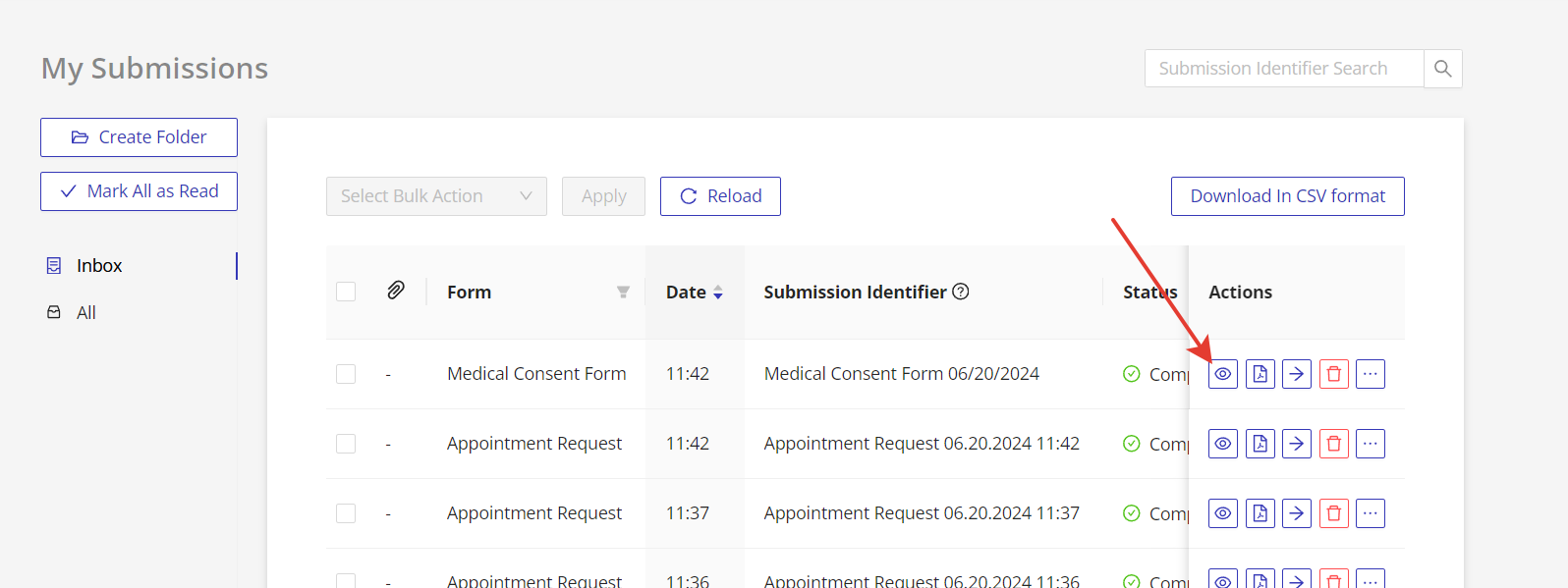Download PDF of Medical Consent Form submission
The image size is (1568, 588).
coord(1260,374)
